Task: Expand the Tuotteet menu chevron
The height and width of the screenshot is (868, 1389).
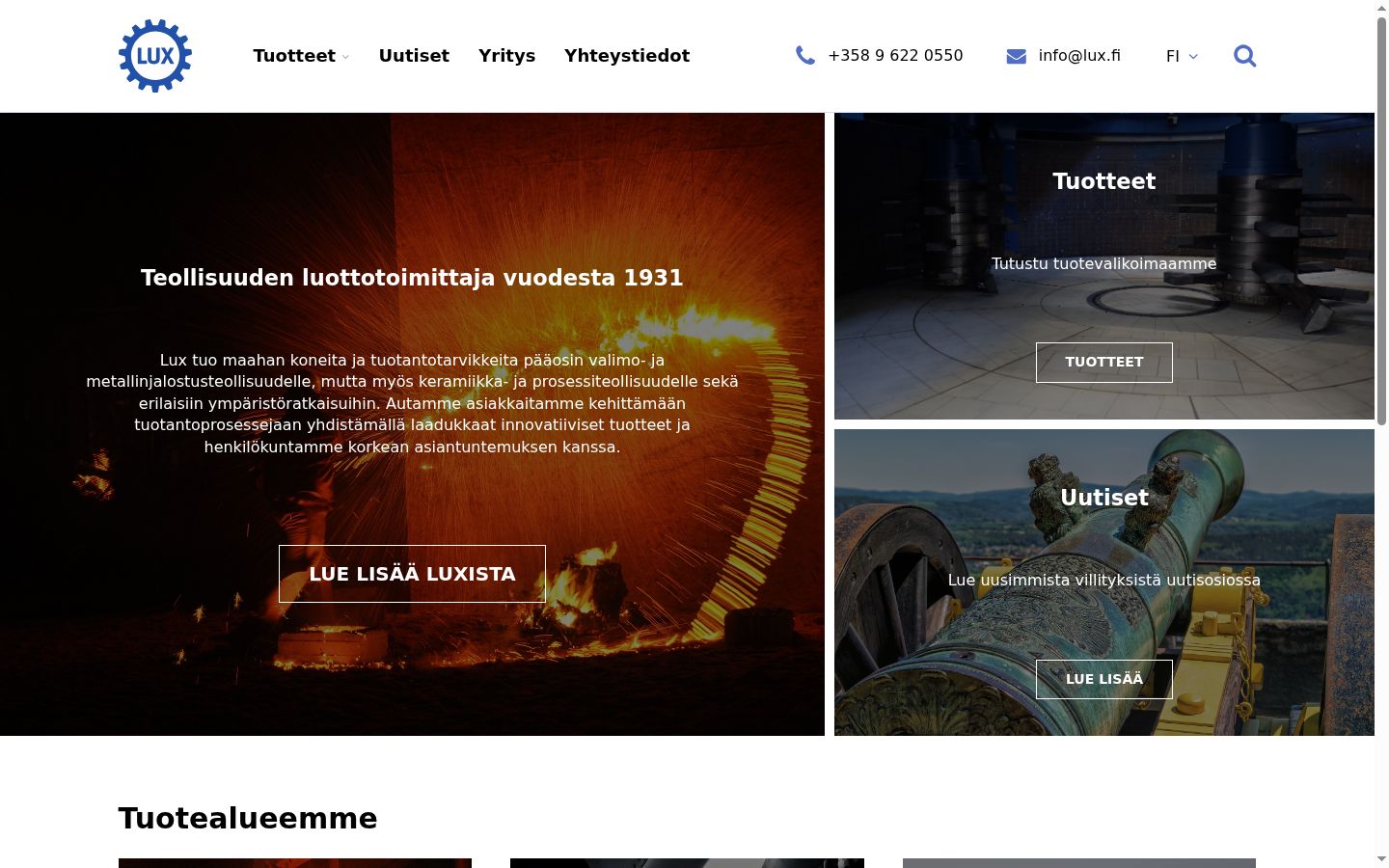Action: click(345, 57)
